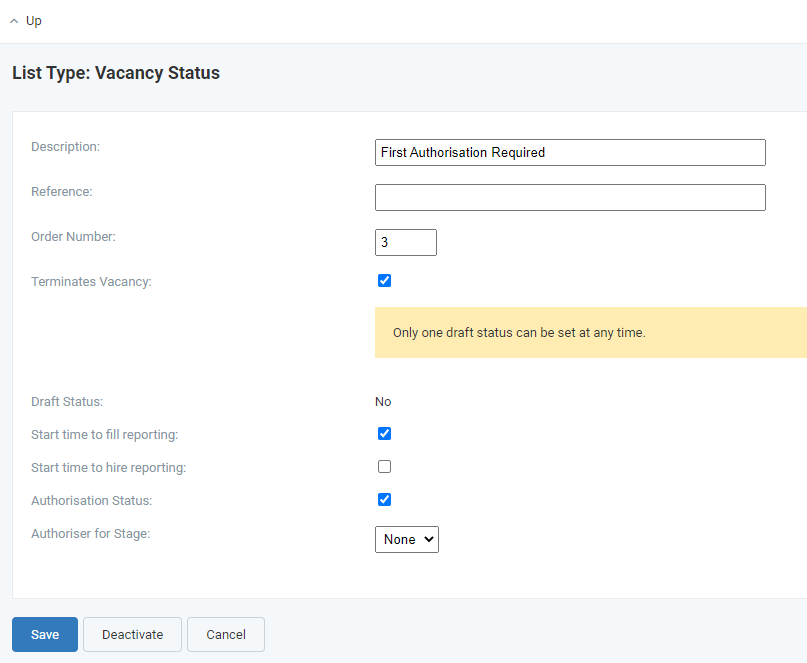Disable Start time to fill reporting

(x=384, y=433)
